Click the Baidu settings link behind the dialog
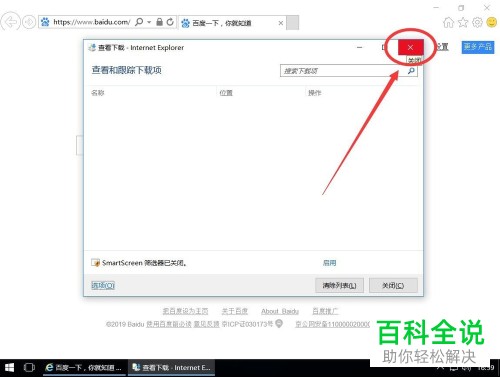The height and width of the screenshot is (377, 500). tap(442, 47)
